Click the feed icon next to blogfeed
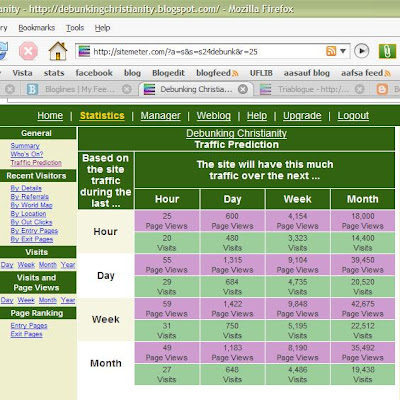 235,73
